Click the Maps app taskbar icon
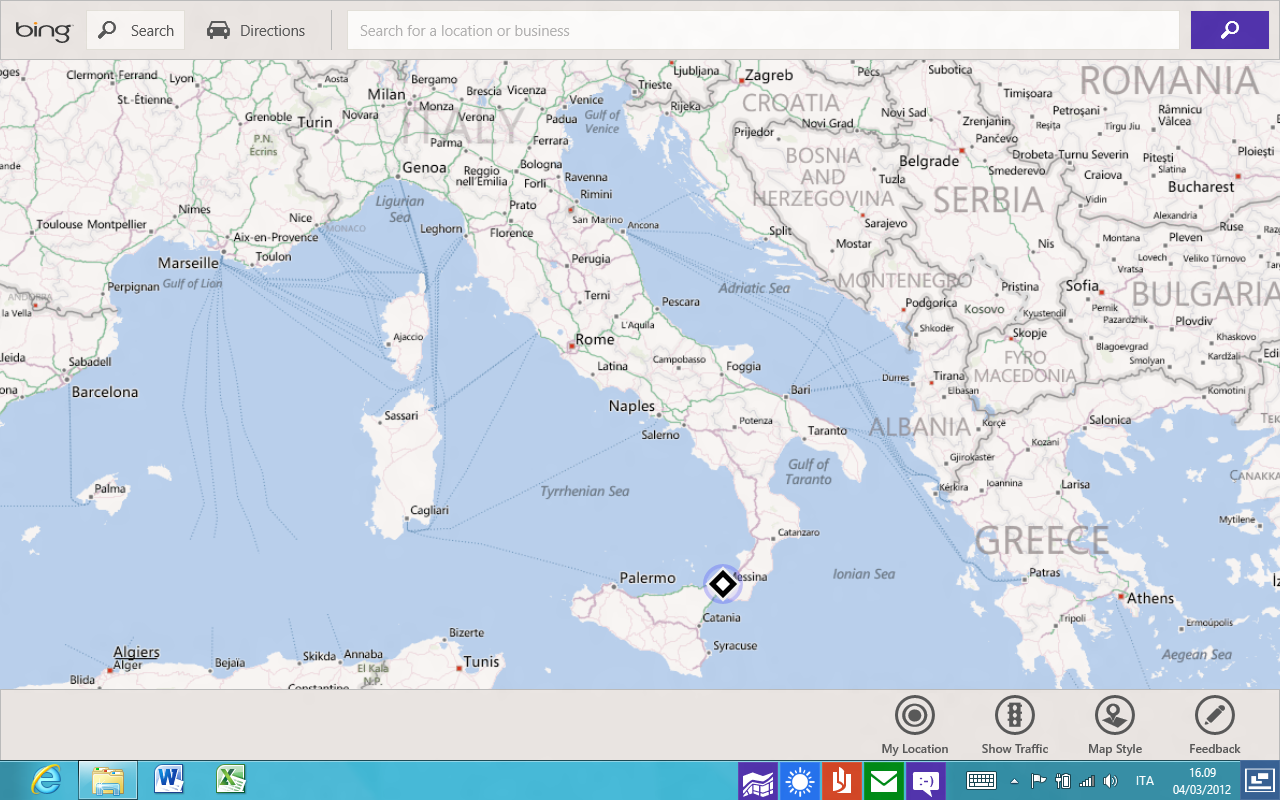The height and width of the screenshot is (800, 1280). coord(758,782)
